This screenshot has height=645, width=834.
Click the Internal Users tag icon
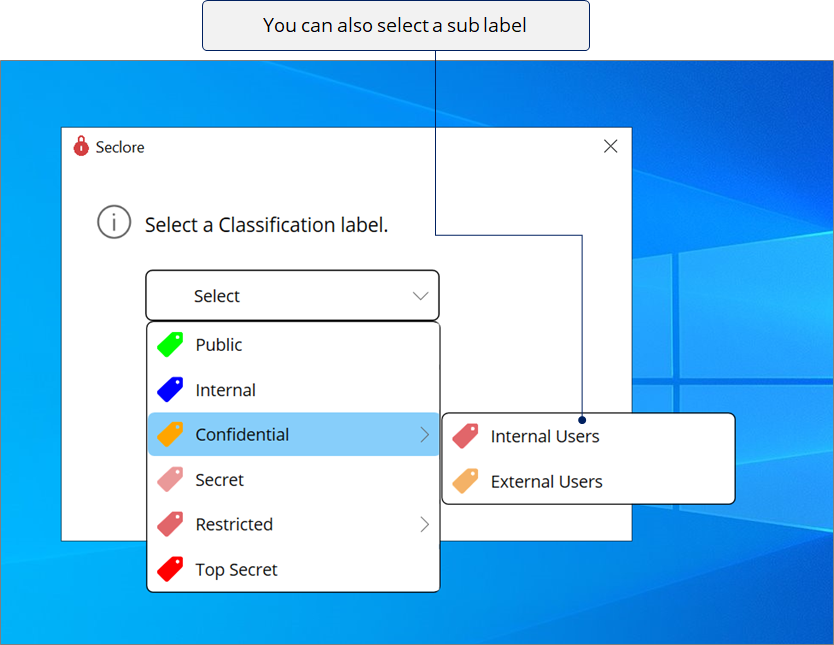pyautogui.click(x=465, y=434)
